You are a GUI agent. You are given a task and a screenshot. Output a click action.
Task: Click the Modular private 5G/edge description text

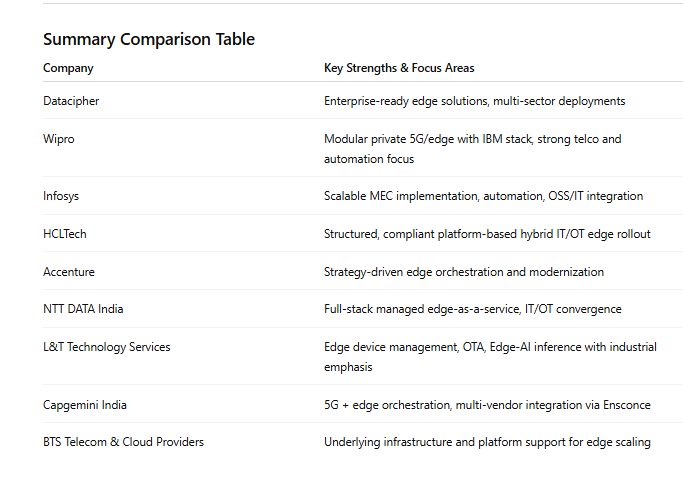click(x=473, y=149)
